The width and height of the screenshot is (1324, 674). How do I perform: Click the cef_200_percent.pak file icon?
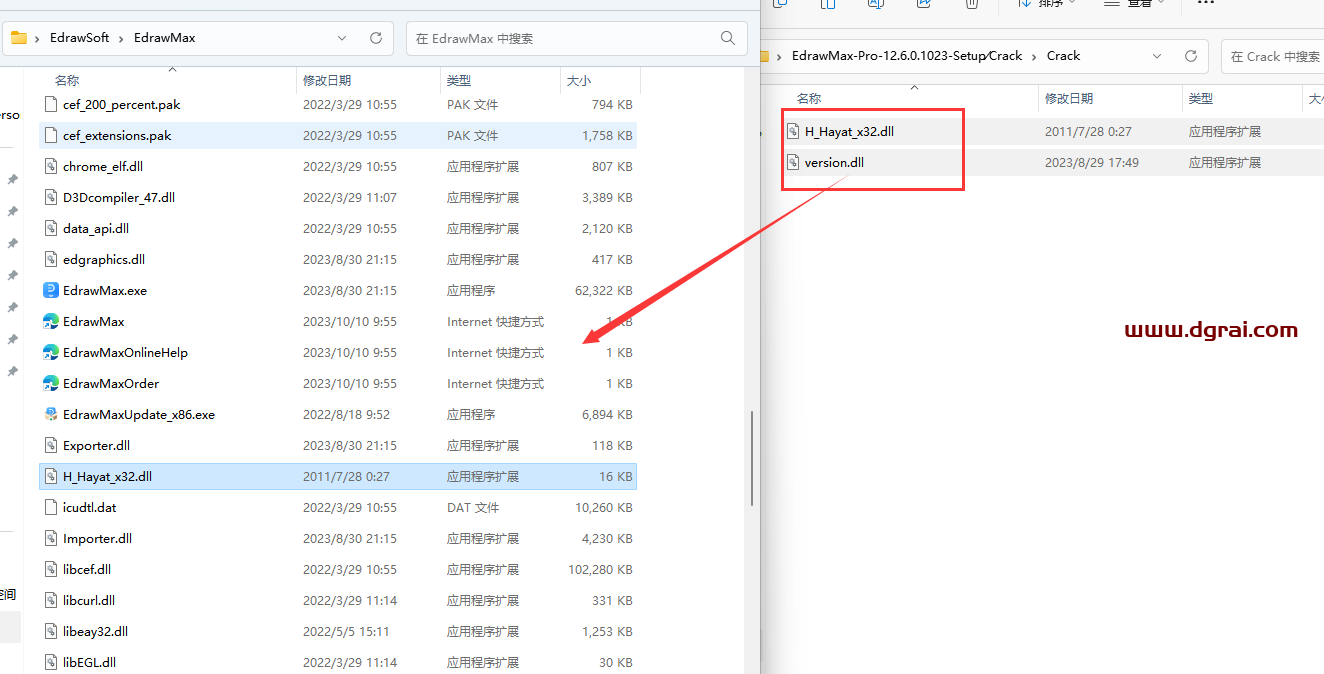[x=52, y=105]
